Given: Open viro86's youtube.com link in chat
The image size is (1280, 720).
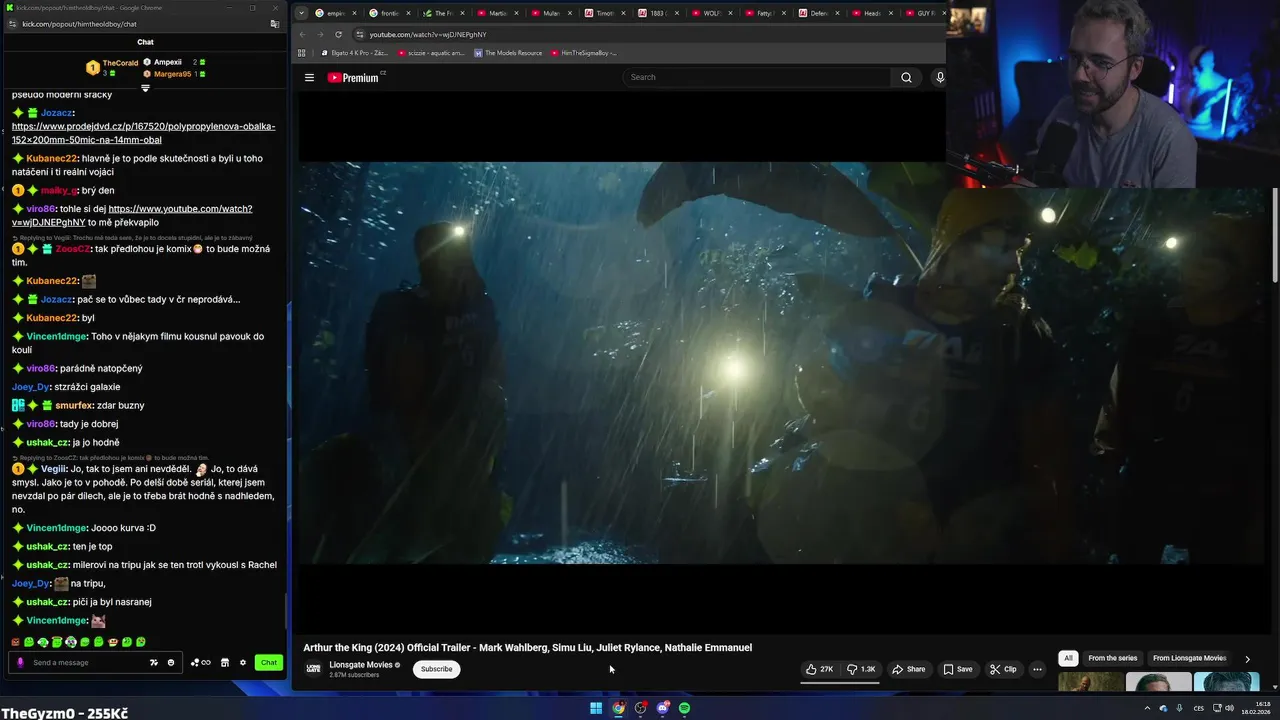Looking at the screenshot, I should [132, 215].
